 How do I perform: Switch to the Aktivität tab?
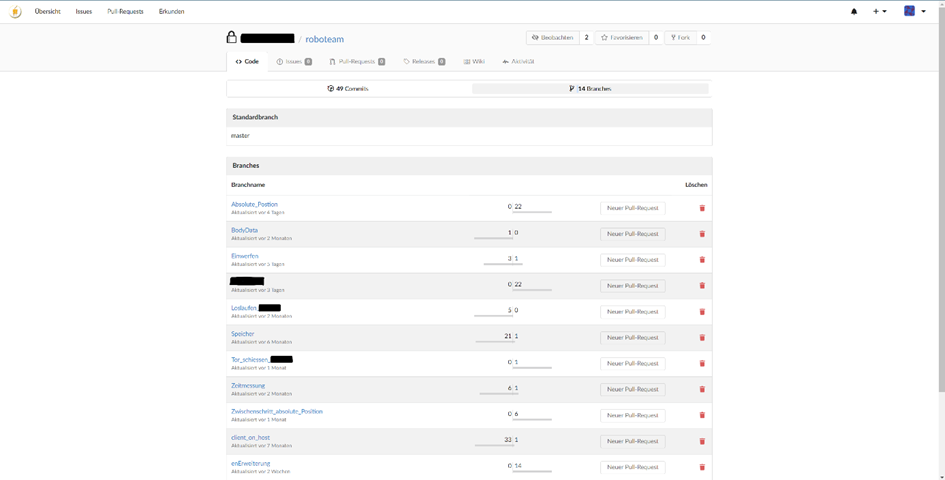(x=518, y=62)
